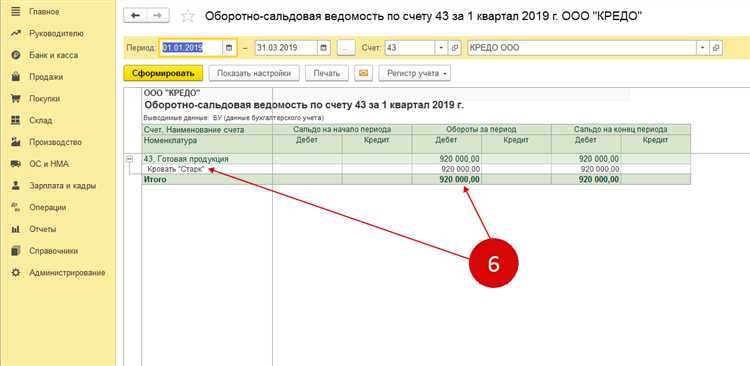
Task: Open Руководителю chart icon in sidebar
Action: click(16, 33)
